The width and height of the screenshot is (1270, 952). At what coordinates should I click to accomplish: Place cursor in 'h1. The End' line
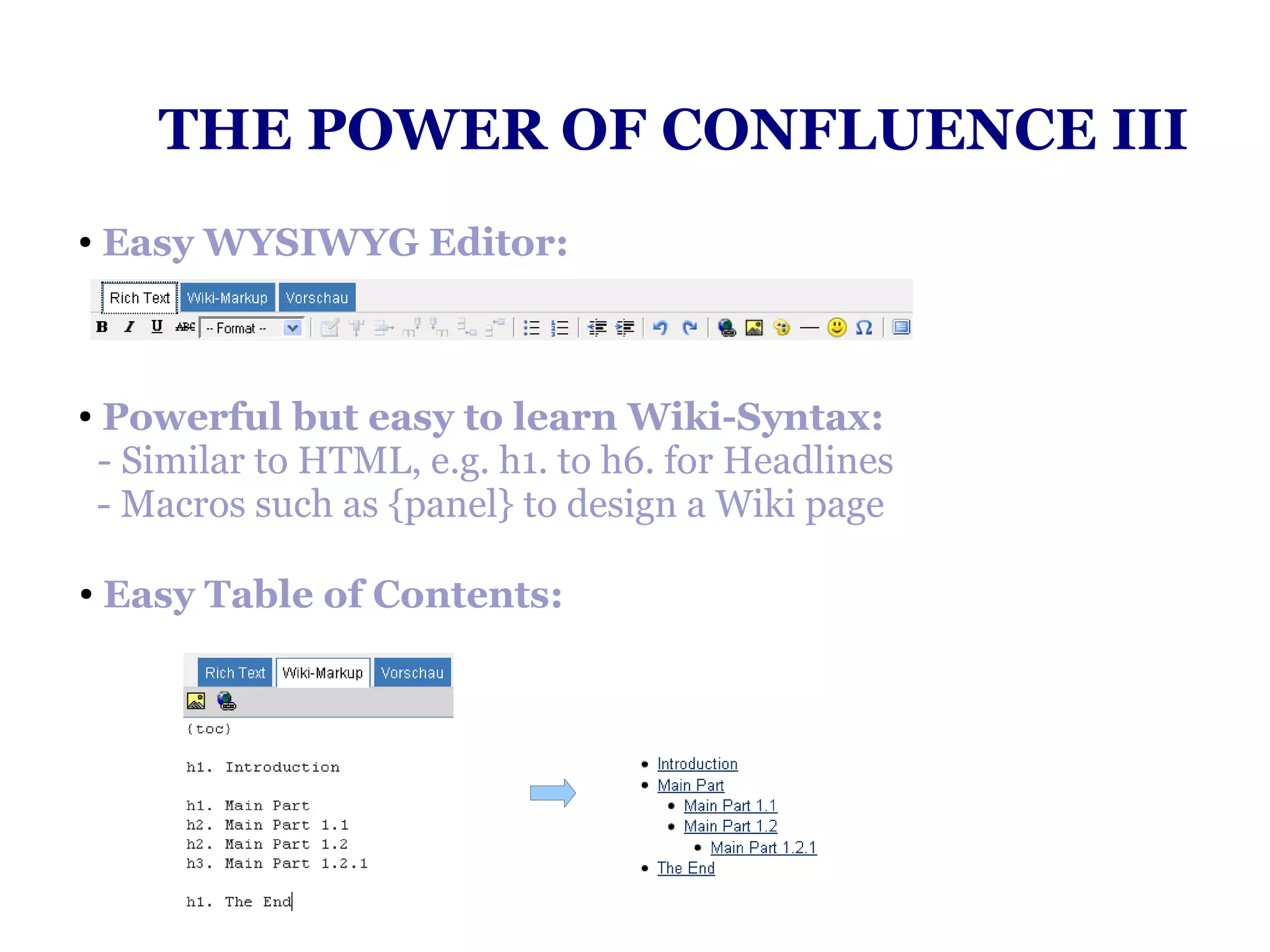click(x=239, y=902)
